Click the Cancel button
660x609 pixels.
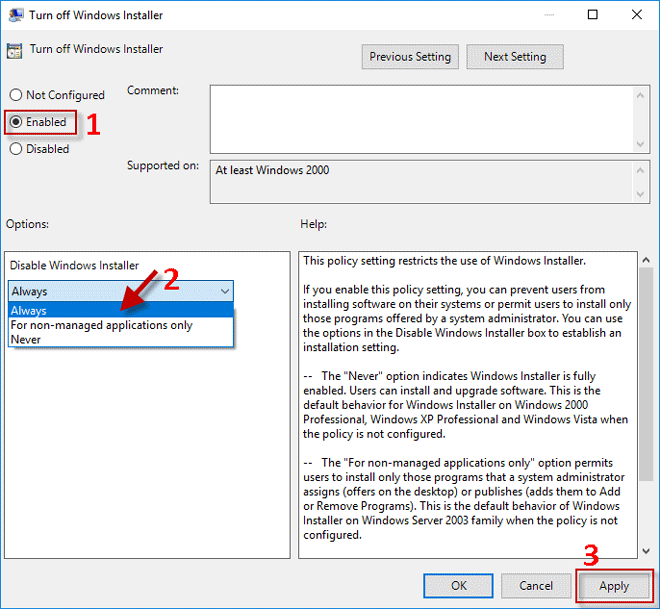click(x=536, y=586)
